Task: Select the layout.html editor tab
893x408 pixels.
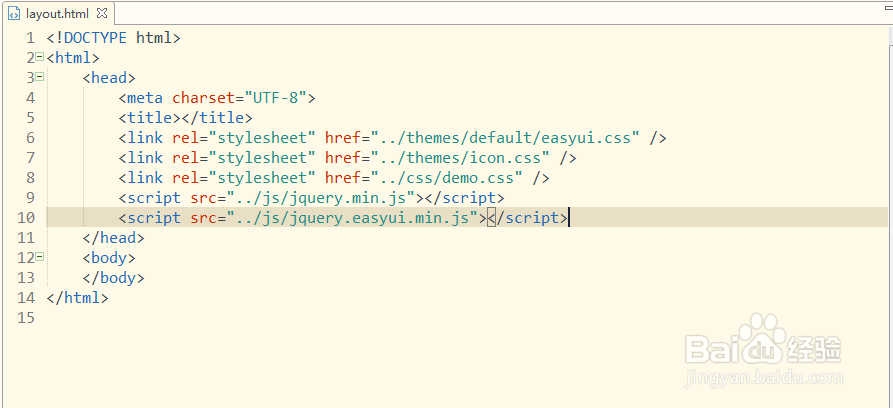Action: [58, 13]
